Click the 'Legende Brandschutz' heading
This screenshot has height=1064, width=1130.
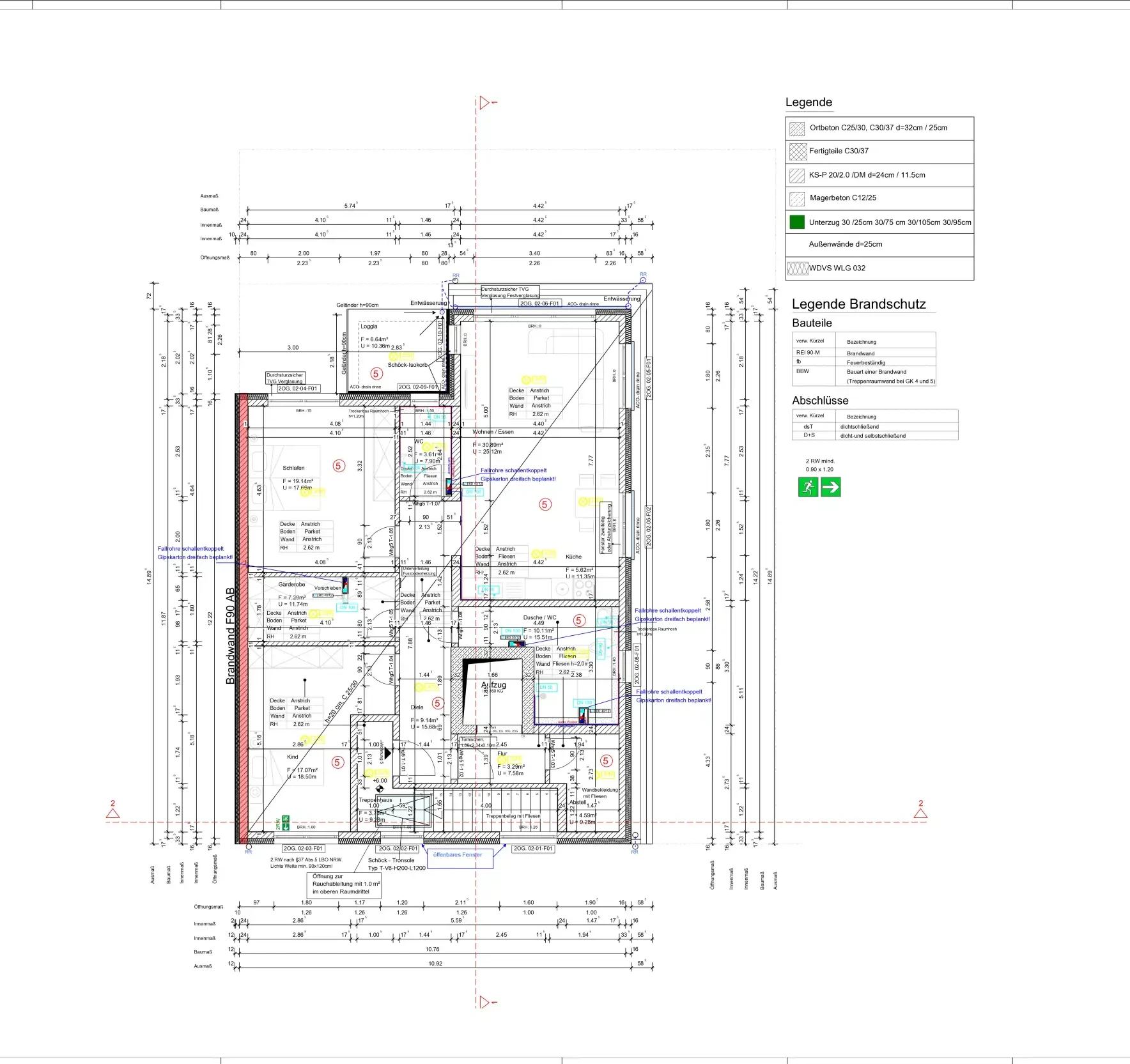click(x=858, y=304)
